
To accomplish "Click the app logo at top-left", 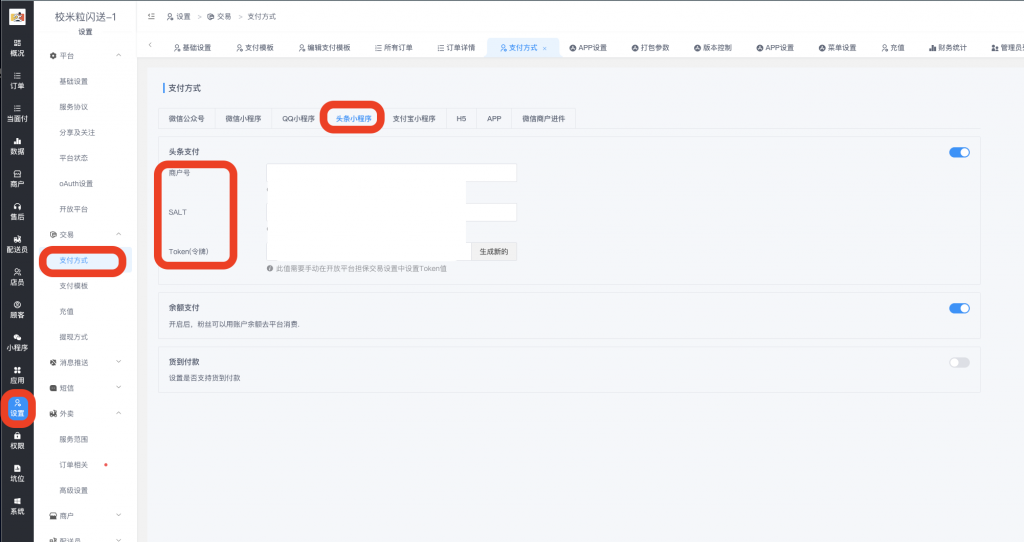I will point(17,17).
